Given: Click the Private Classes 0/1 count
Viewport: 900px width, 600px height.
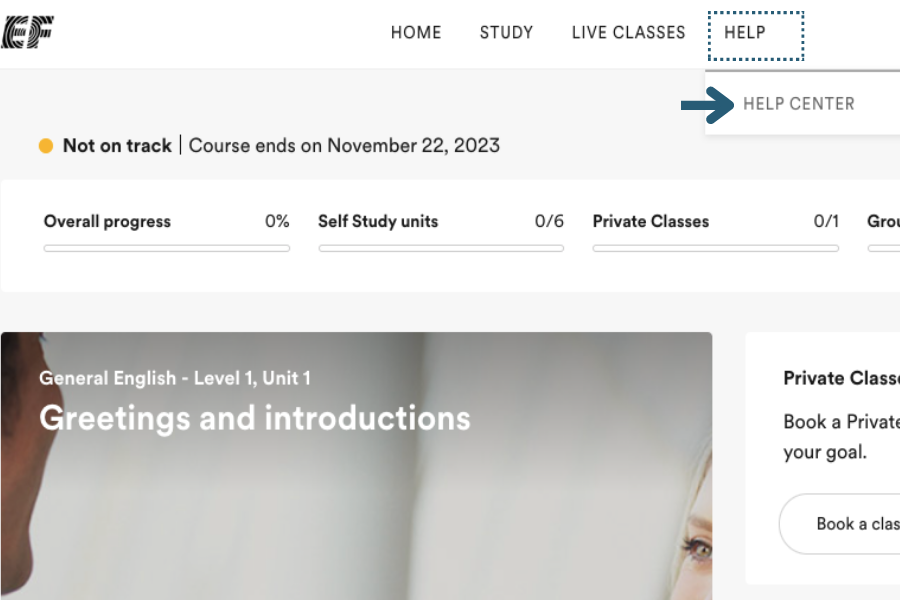Looking at the screenshot, I should click(826, 222).
